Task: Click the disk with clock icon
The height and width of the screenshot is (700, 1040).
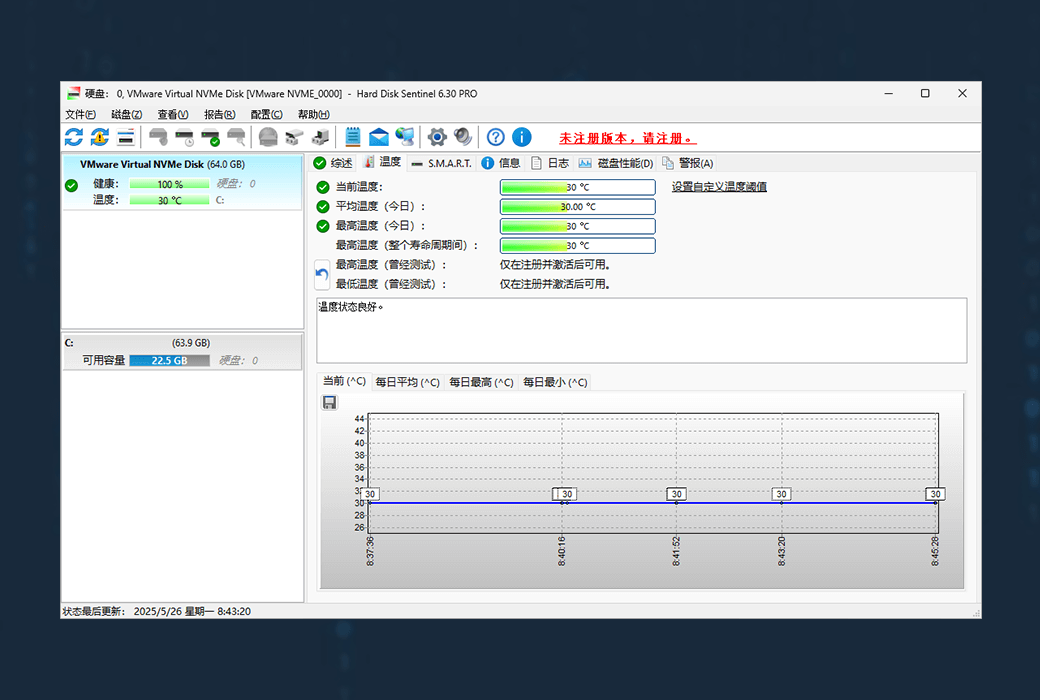Action: coord(184,137)
